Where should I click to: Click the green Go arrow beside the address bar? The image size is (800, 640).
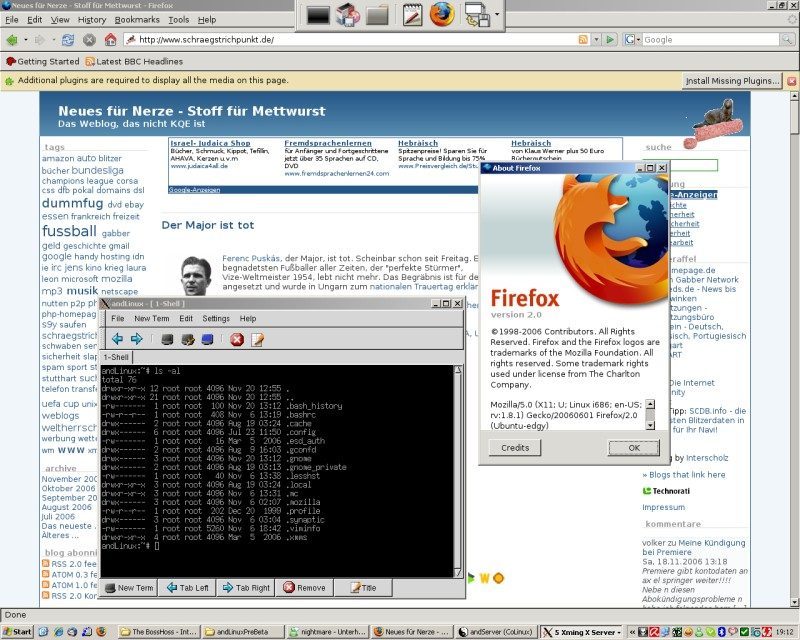[x=610, y=39]
